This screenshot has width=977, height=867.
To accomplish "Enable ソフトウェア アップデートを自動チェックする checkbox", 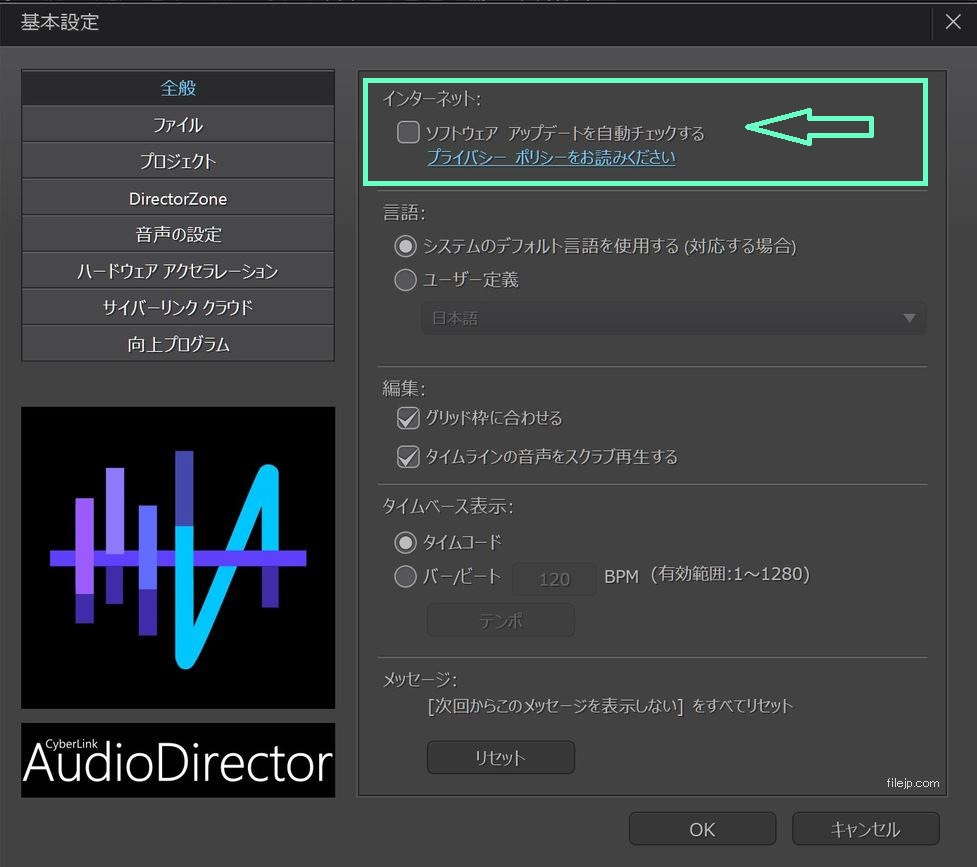I will click(408, 132).
